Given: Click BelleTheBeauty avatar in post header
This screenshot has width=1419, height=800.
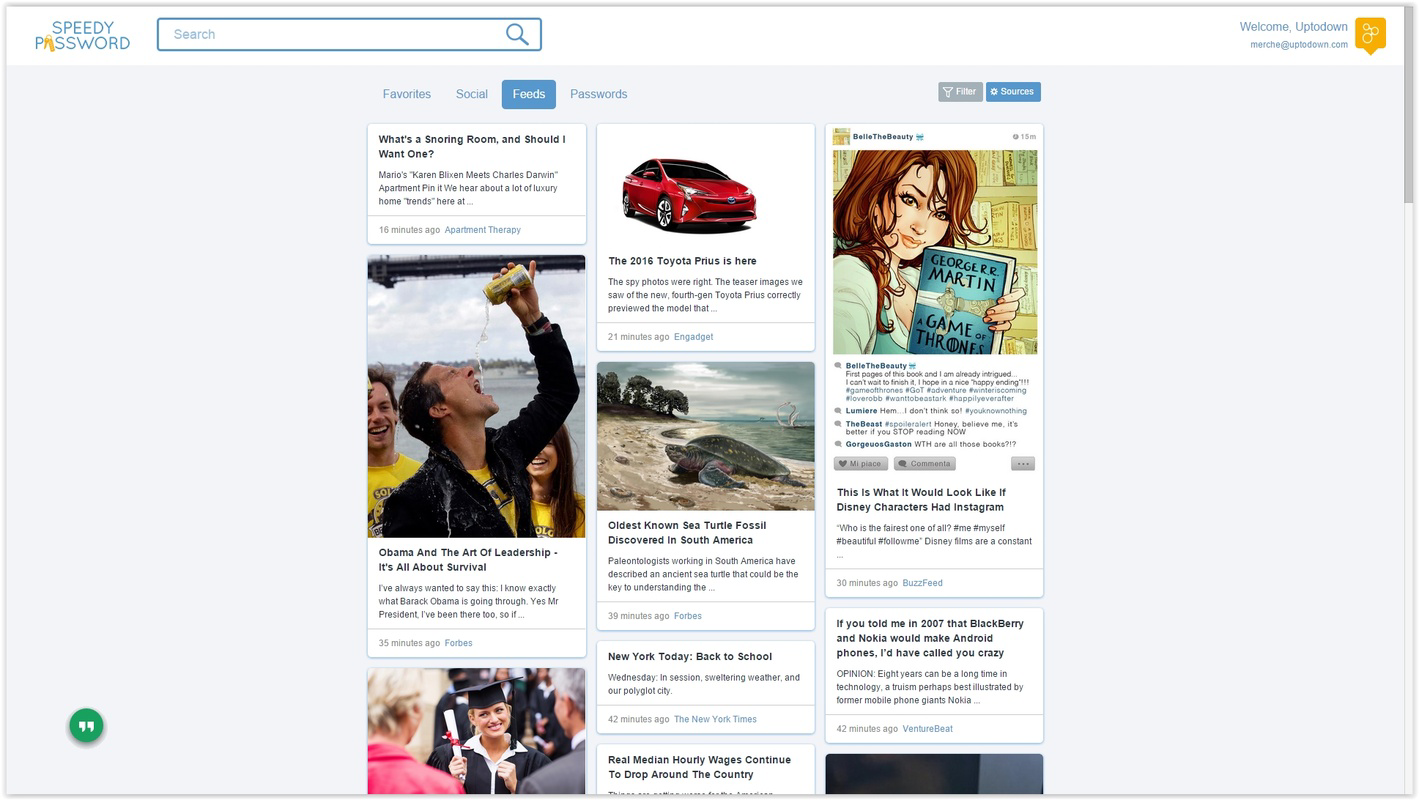Looking at the screenshot, I should [842, 137].
